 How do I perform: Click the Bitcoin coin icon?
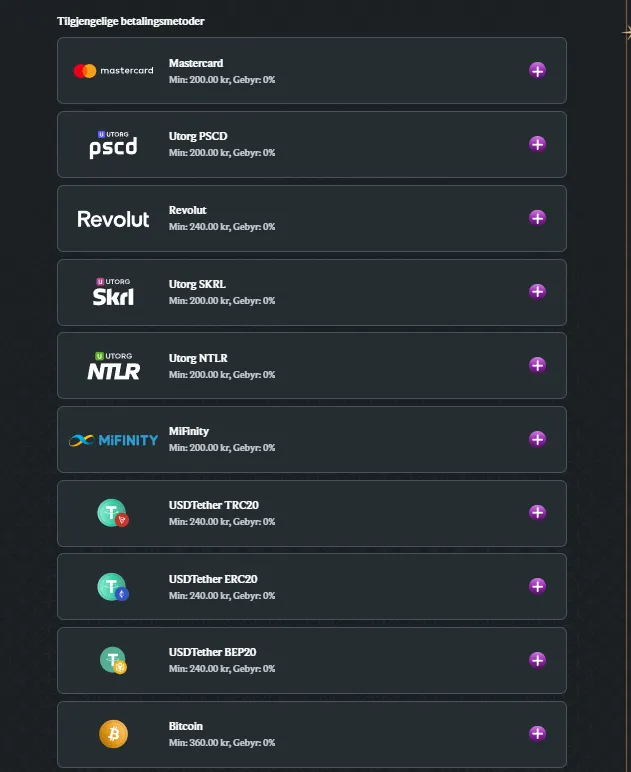pos(113,735)
